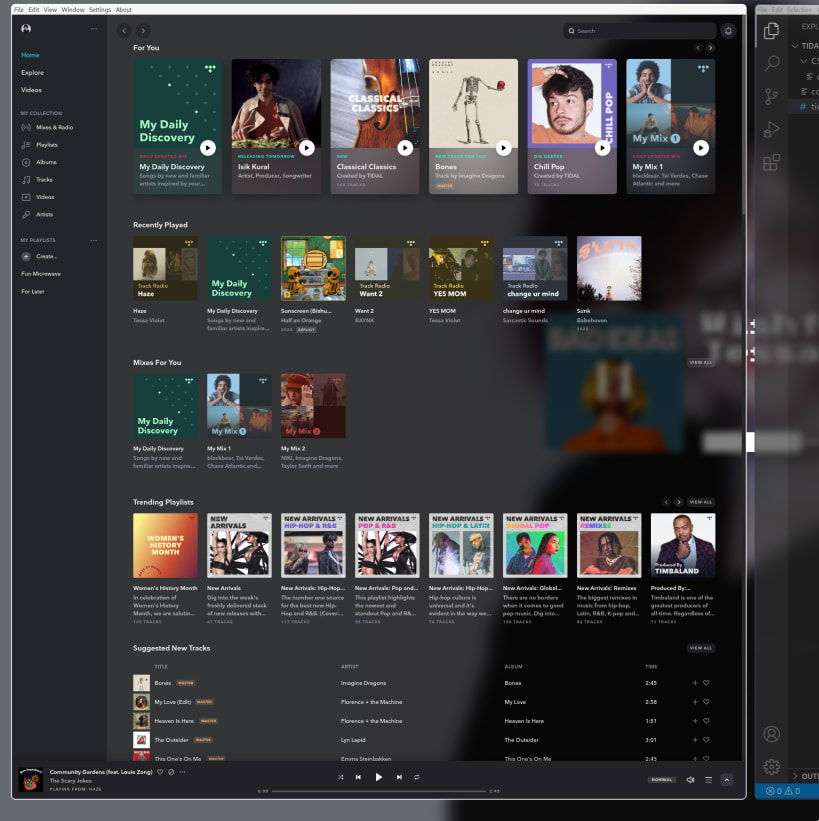
Task: Open the profile avatar icon in sidebar
Action: pos(26,29)
